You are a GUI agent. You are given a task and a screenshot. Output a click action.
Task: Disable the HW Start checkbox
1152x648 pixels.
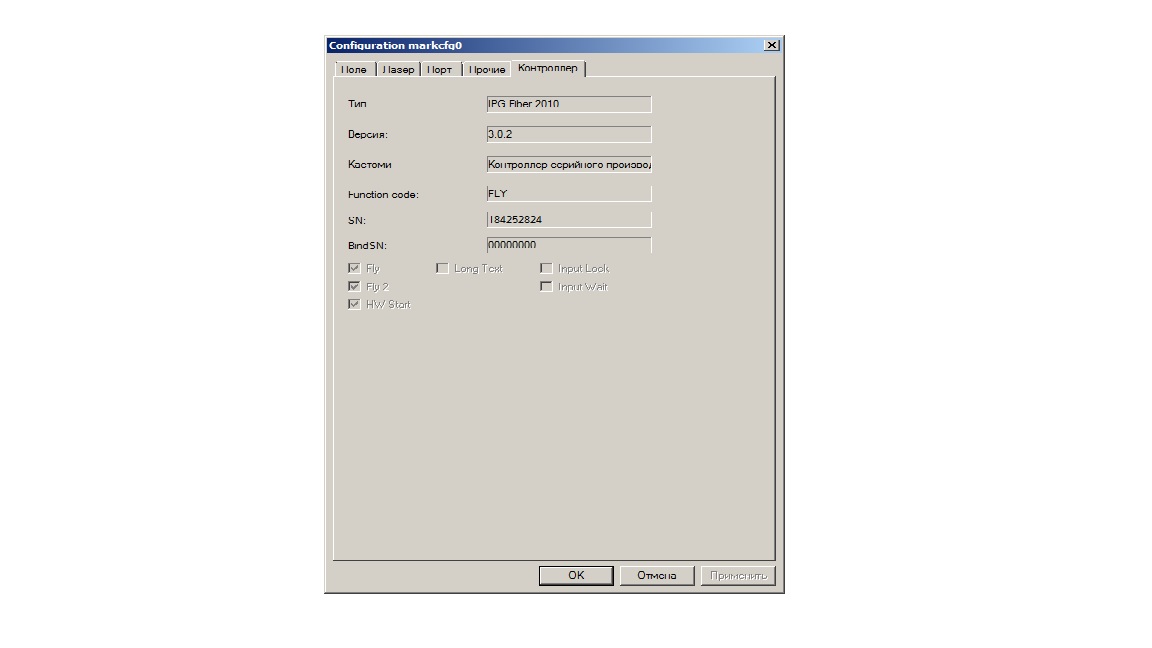click(354, 304)
